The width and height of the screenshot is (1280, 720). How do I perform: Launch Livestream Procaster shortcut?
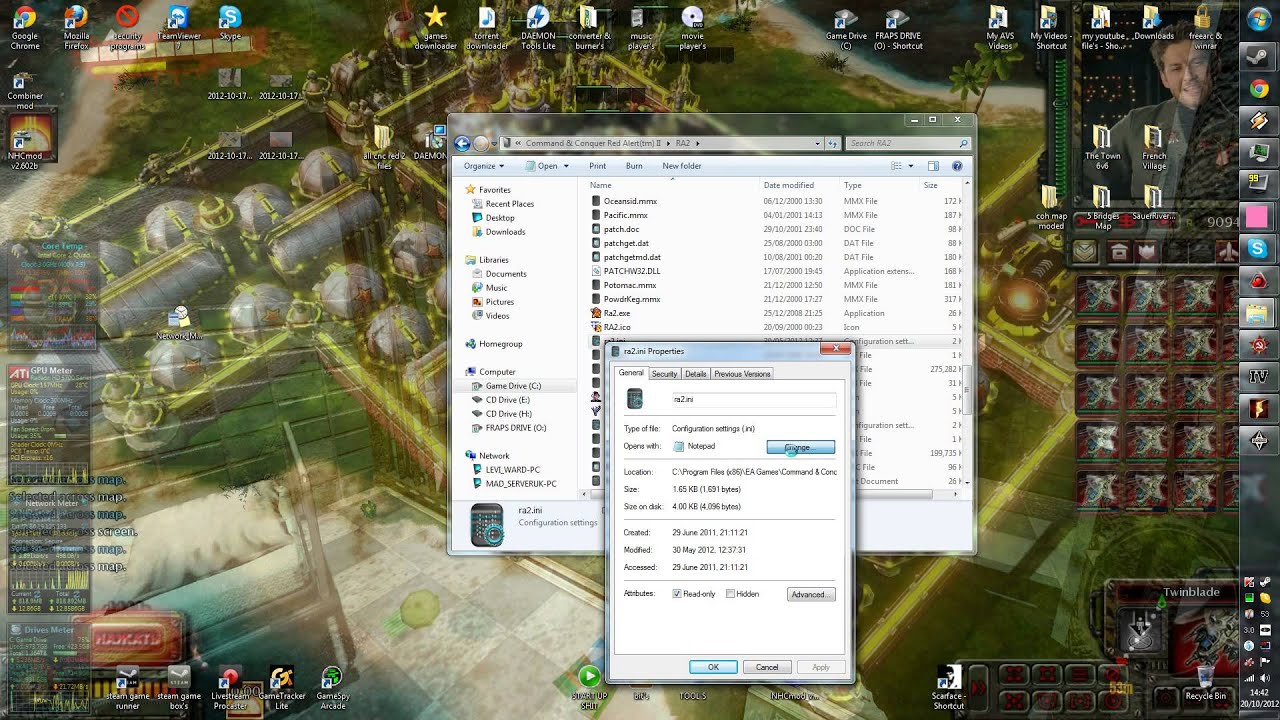click(230, 688)
